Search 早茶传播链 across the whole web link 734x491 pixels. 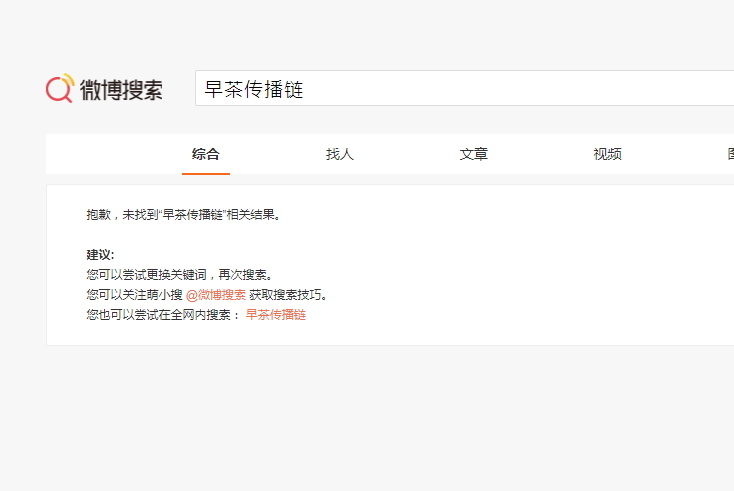pyautogui.click(x=276, y=315)
